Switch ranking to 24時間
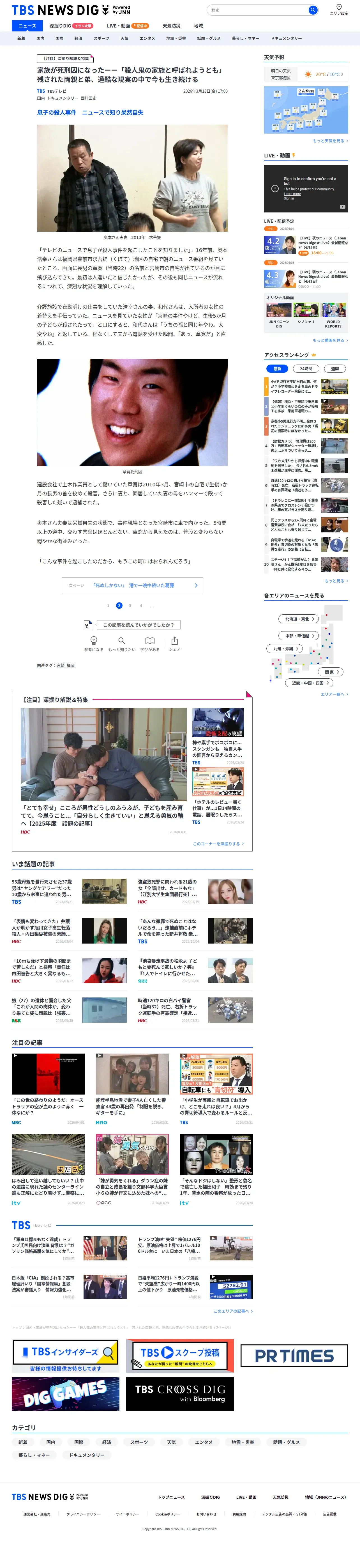 306,368
